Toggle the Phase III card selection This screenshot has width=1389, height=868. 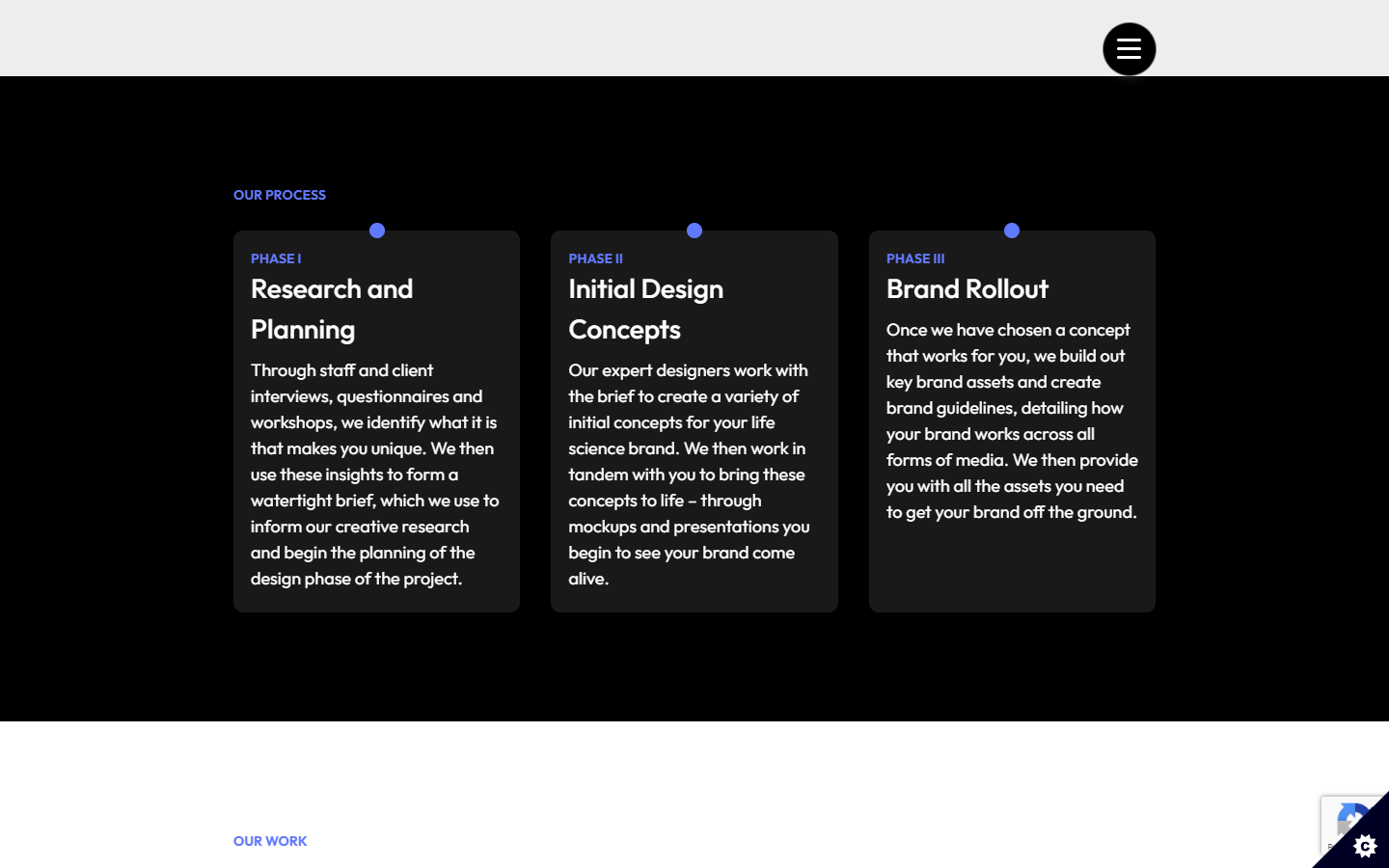[x=1011, y=421]
